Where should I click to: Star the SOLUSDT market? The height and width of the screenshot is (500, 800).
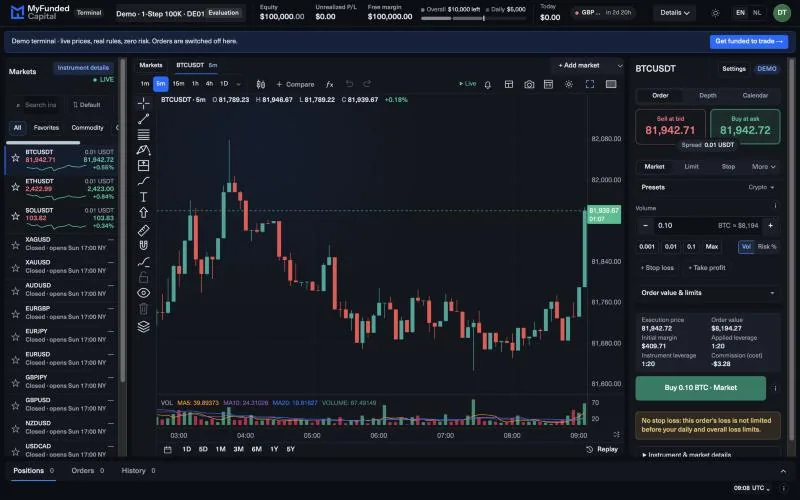coord(16,216)
